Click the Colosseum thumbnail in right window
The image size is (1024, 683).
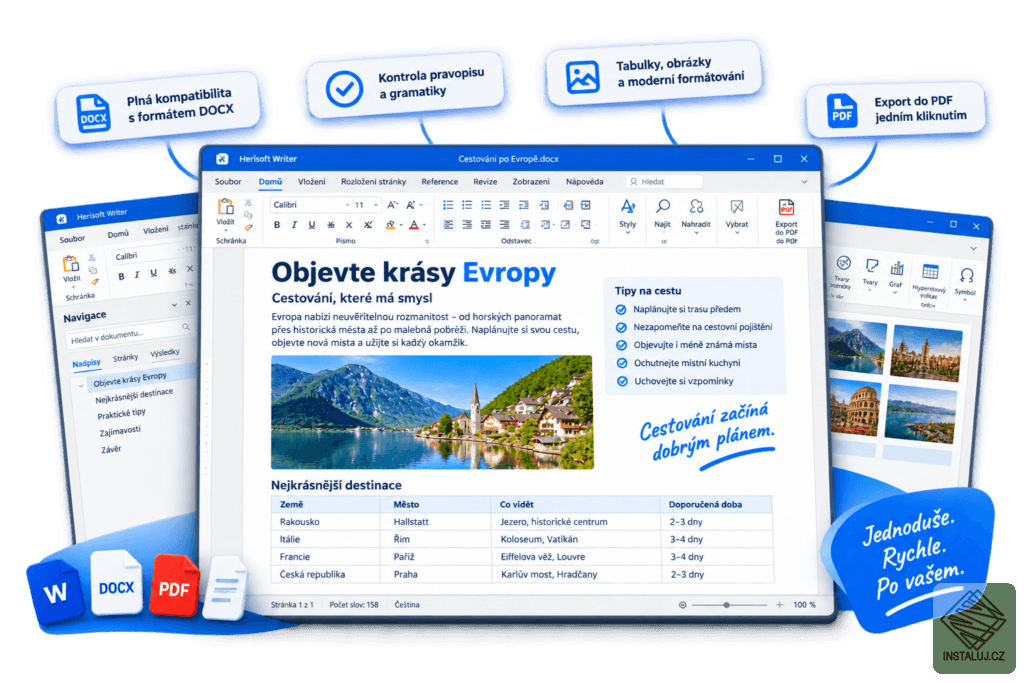click(x=856, y=409)
